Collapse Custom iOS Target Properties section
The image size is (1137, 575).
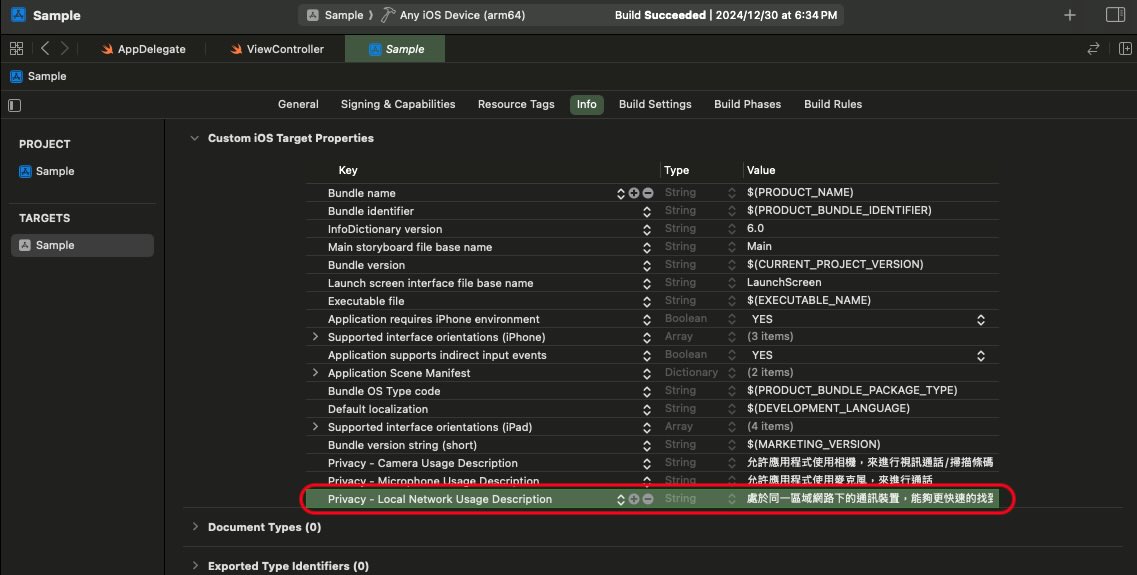194,138
